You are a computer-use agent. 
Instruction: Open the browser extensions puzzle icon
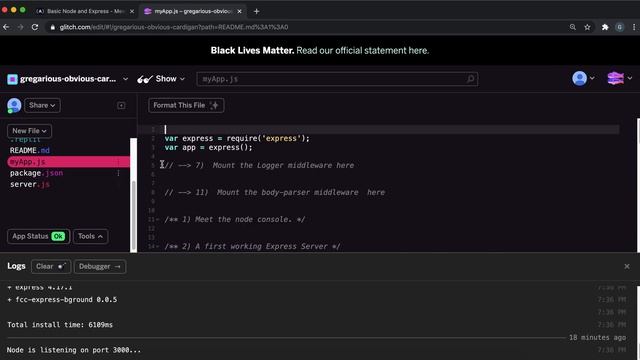[x=605, y=27]
